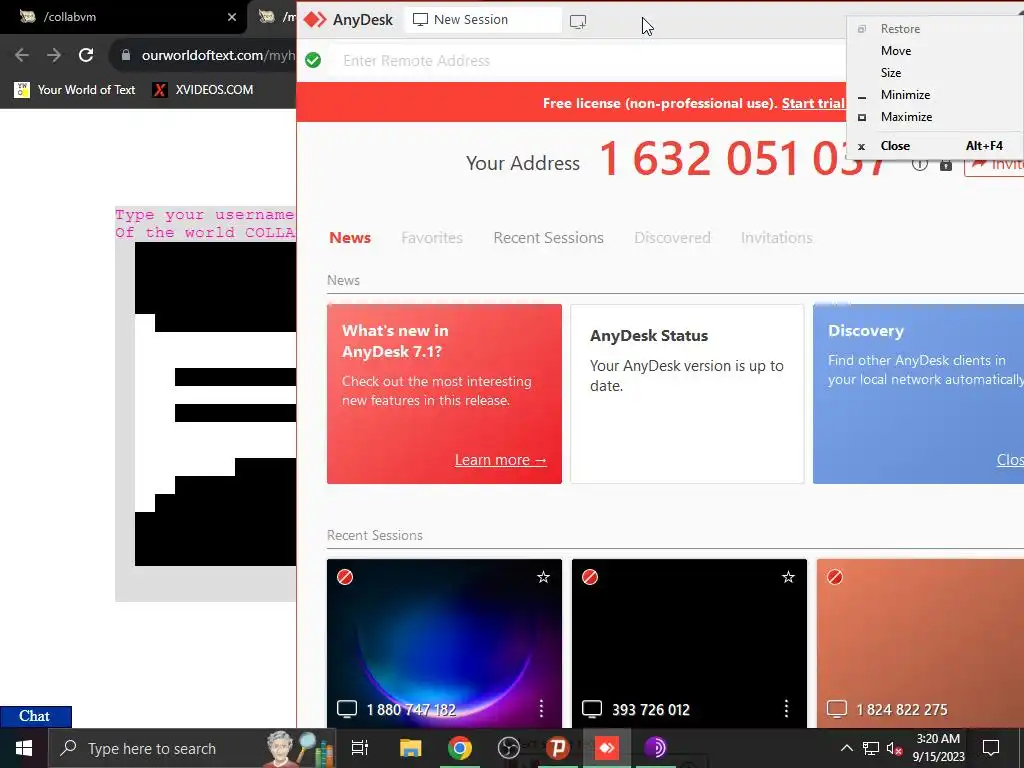Open the Your World of Text bookmark
This screenshot has height=768, width=1024.
pos(74,89)
